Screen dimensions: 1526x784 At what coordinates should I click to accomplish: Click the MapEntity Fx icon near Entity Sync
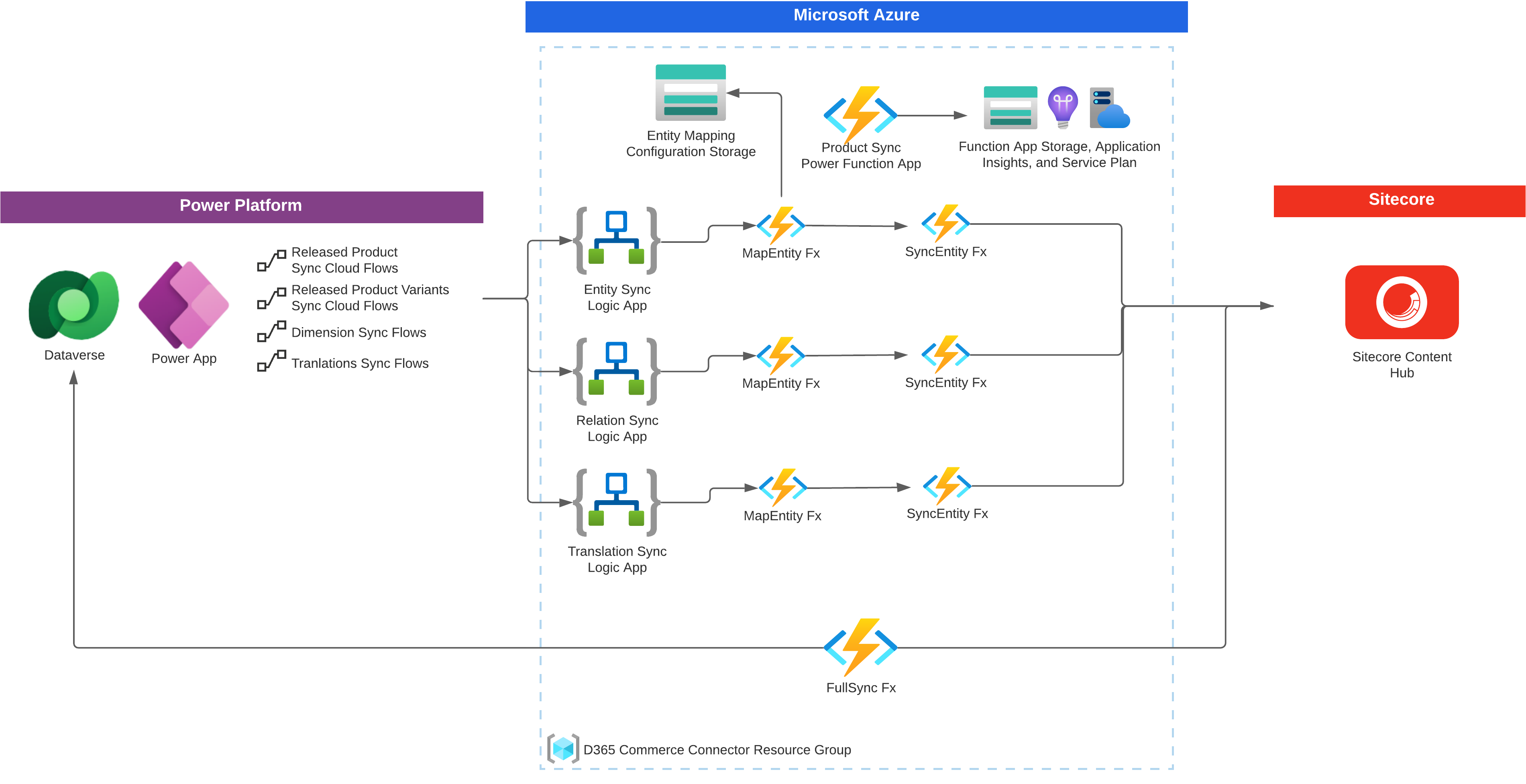point(781,226)
